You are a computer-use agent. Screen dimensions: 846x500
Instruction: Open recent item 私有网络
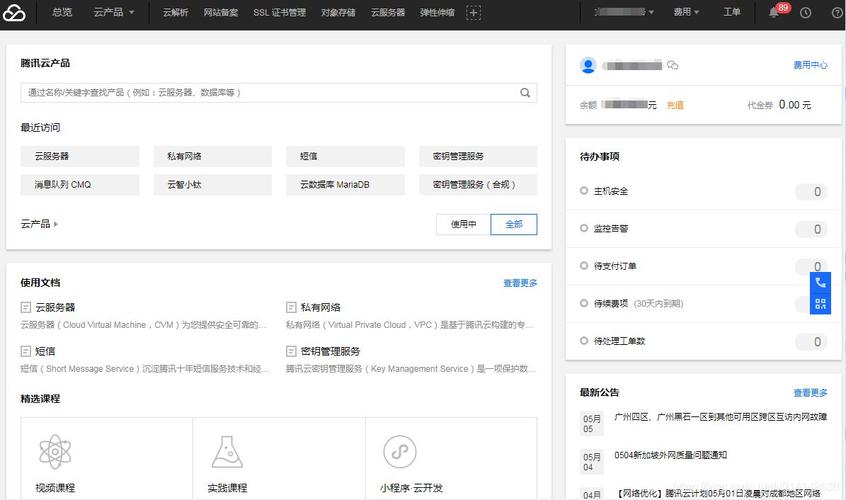click(213, 156)
